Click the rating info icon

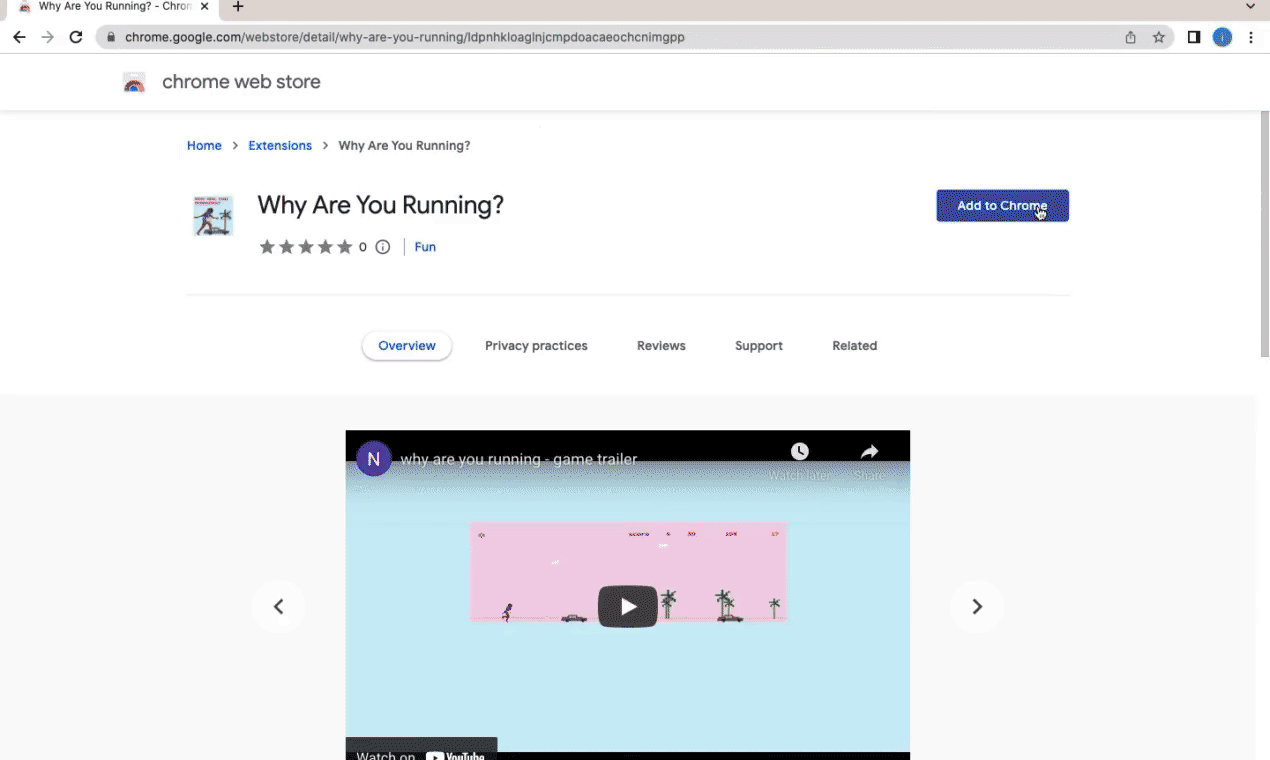(382, 247)
